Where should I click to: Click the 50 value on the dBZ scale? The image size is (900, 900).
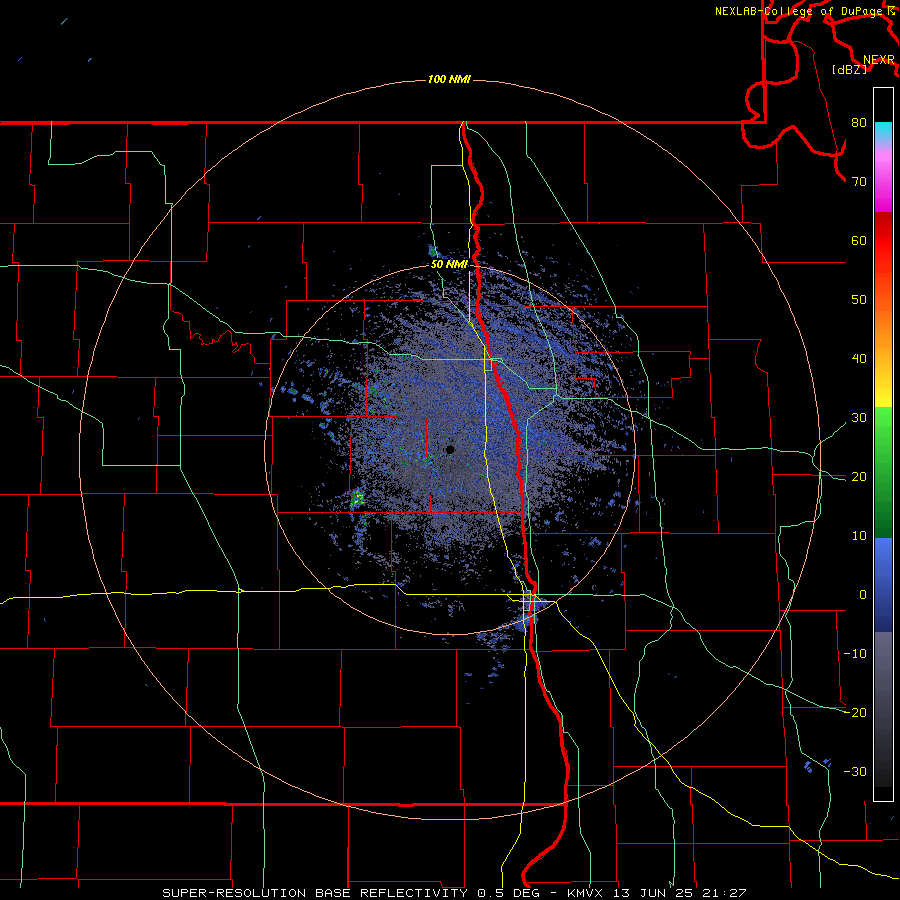point(859,300)
